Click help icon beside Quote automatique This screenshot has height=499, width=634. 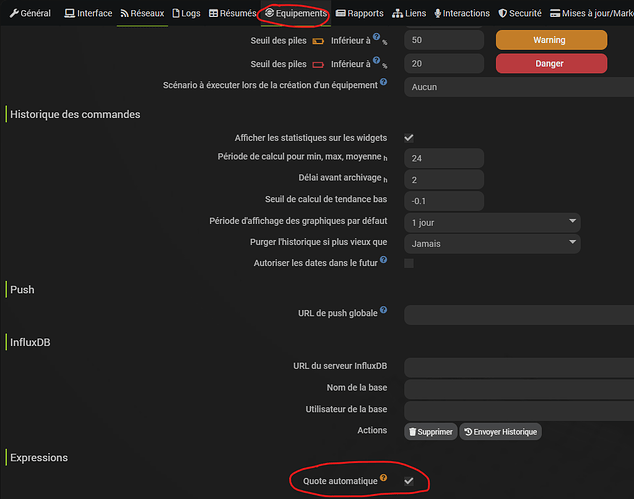point(384,480)
